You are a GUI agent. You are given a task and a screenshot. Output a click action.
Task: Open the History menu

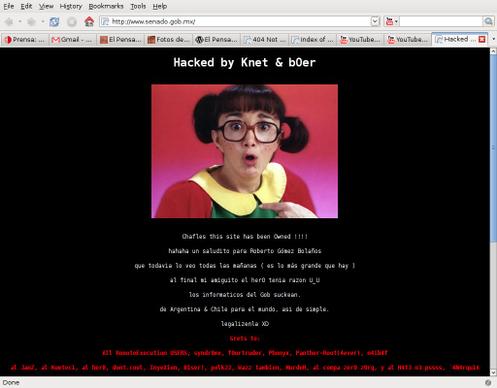[71, 6]
